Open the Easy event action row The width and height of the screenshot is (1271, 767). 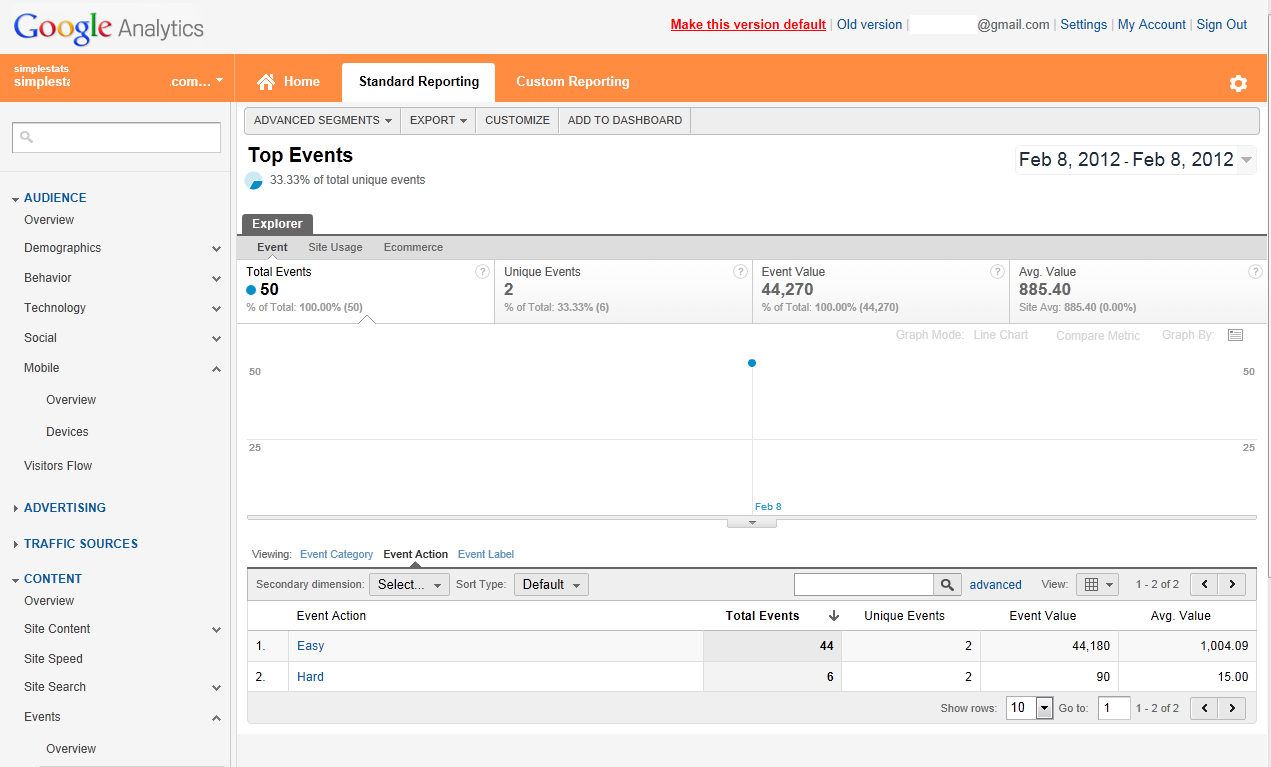[310, 646]
